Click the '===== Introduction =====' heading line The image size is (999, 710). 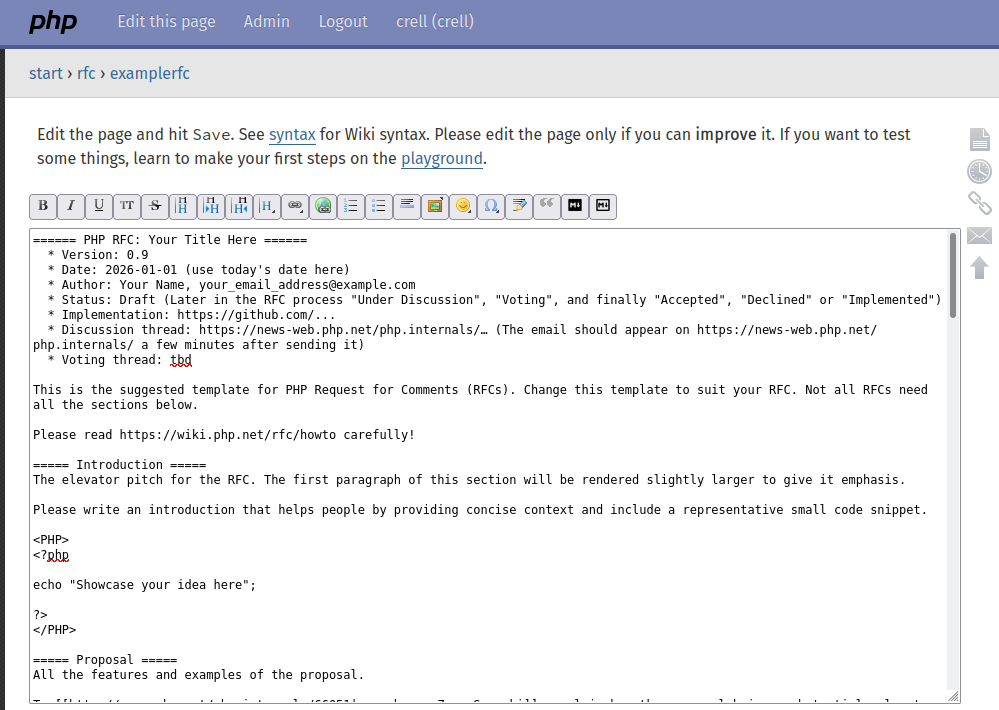pos(119,465)
